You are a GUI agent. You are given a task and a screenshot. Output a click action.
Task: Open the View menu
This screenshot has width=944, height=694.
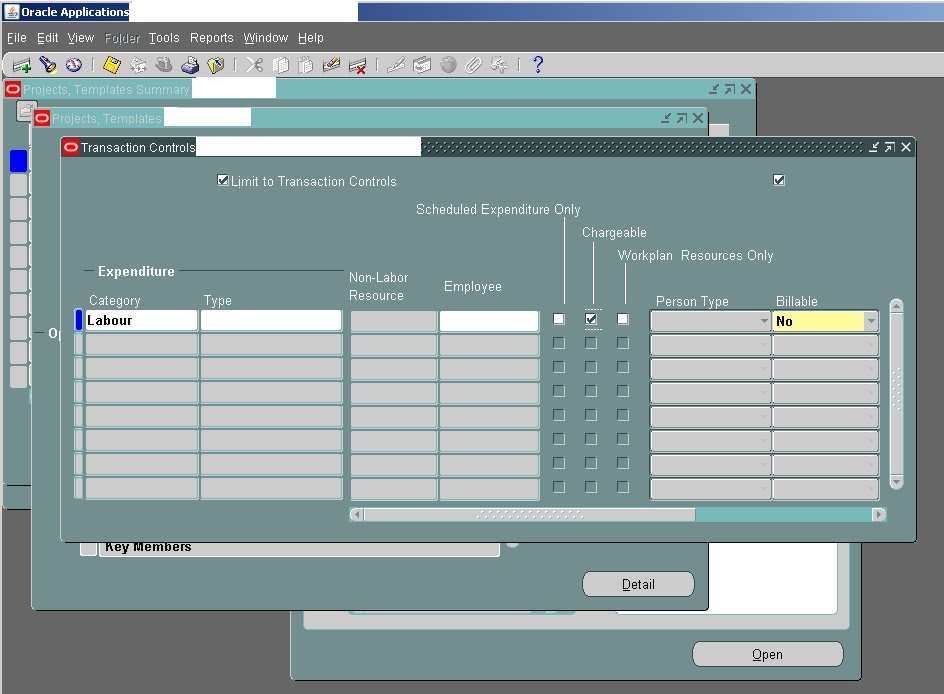(x=81, y=38)
